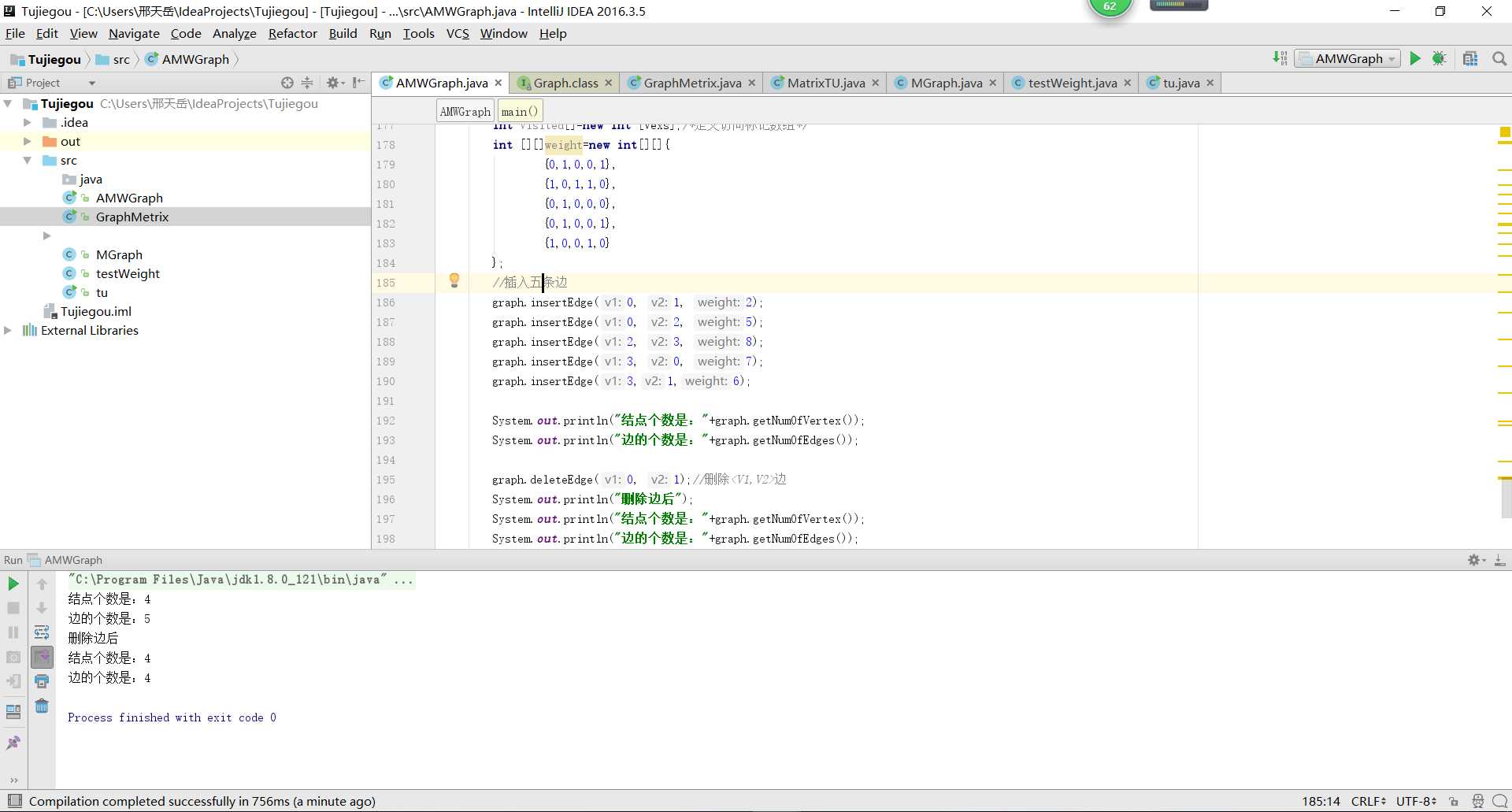This screenshot has width=1512, height=812.
Task: Open the Refactor menu
Action: [x=292, y=34]
